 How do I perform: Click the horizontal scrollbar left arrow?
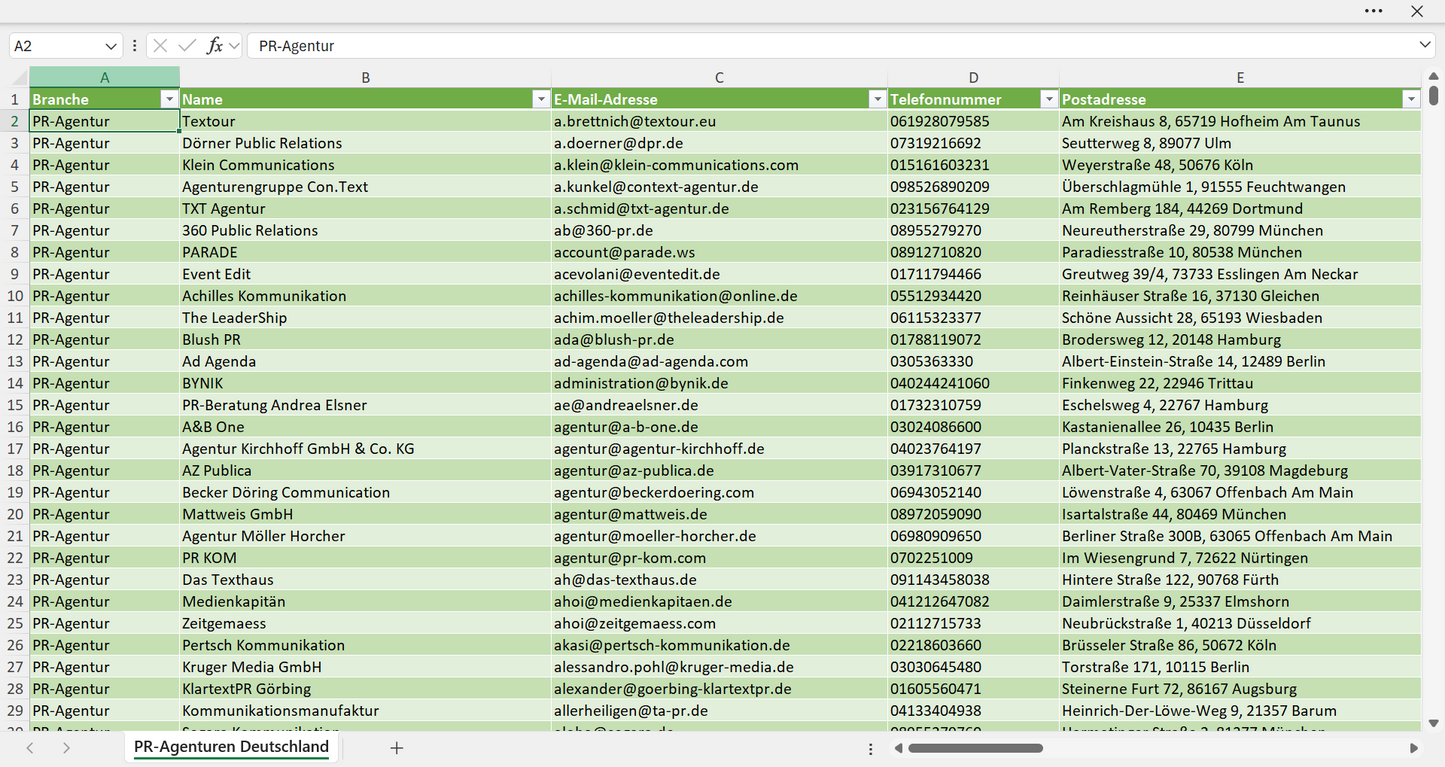(x=898, y=748)
